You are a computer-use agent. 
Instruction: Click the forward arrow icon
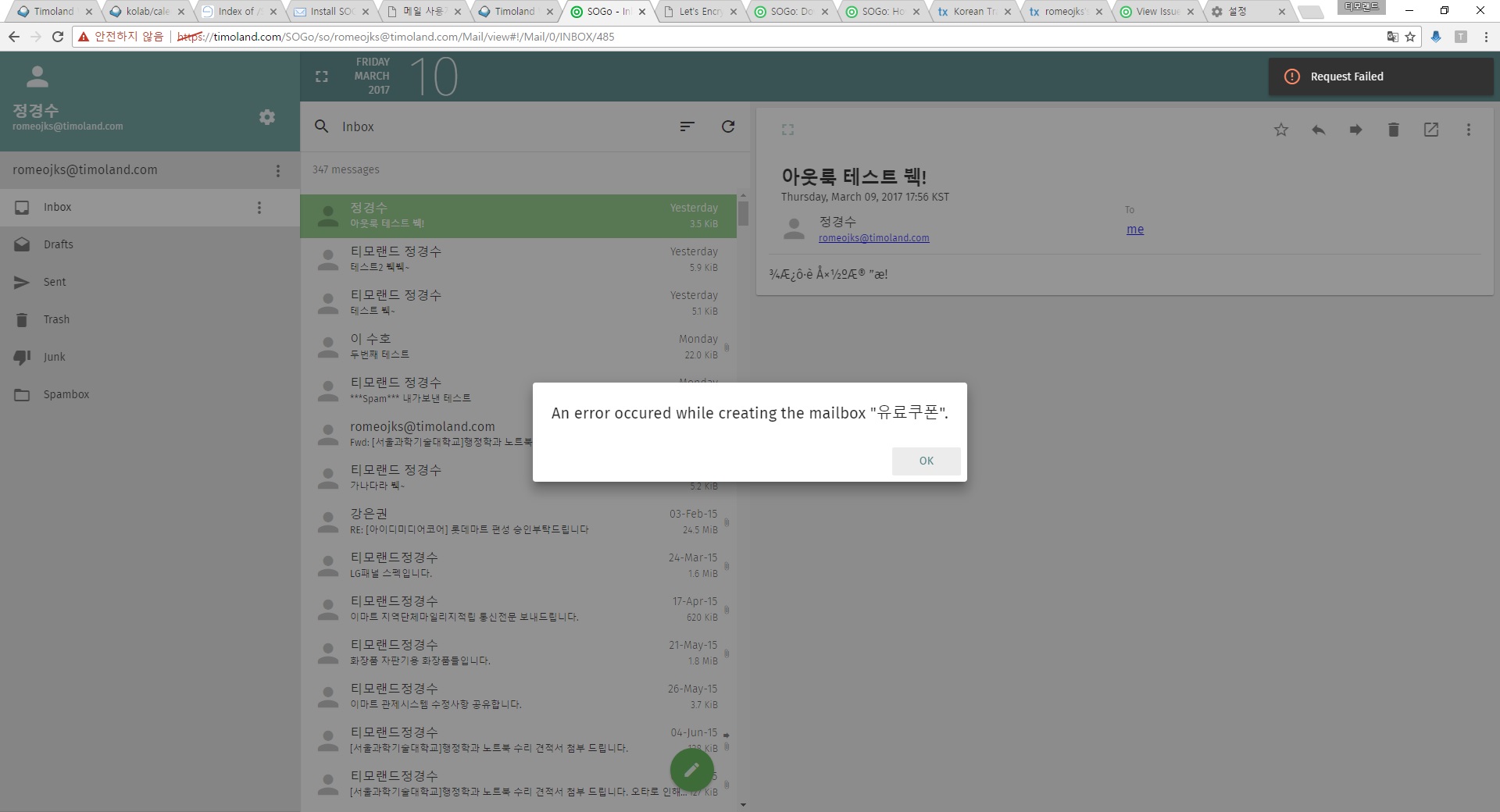(x=1355, y=130)
